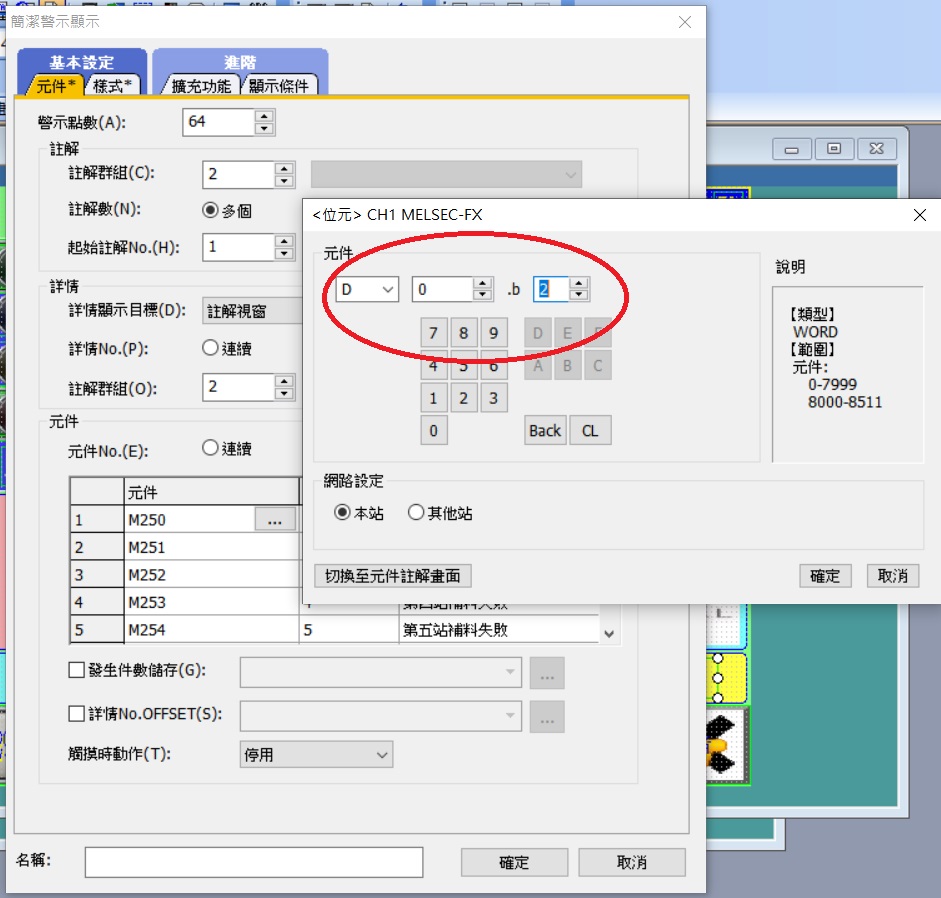Click 確定 in the device dialog
This screenshot has height=898, width=941.
pos(825,576)
